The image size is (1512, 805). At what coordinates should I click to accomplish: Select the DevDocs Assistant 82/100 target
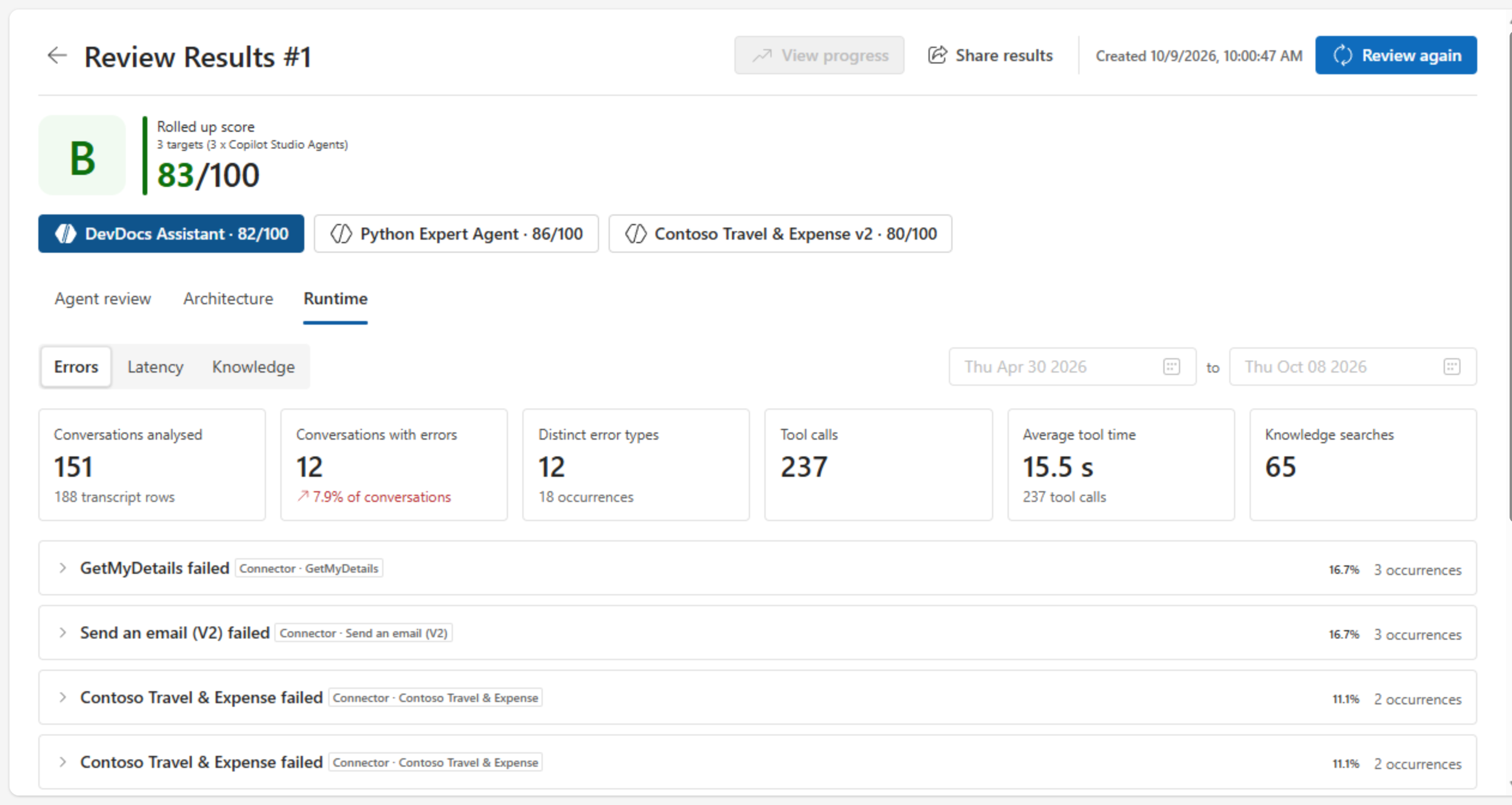pos(171,234)
